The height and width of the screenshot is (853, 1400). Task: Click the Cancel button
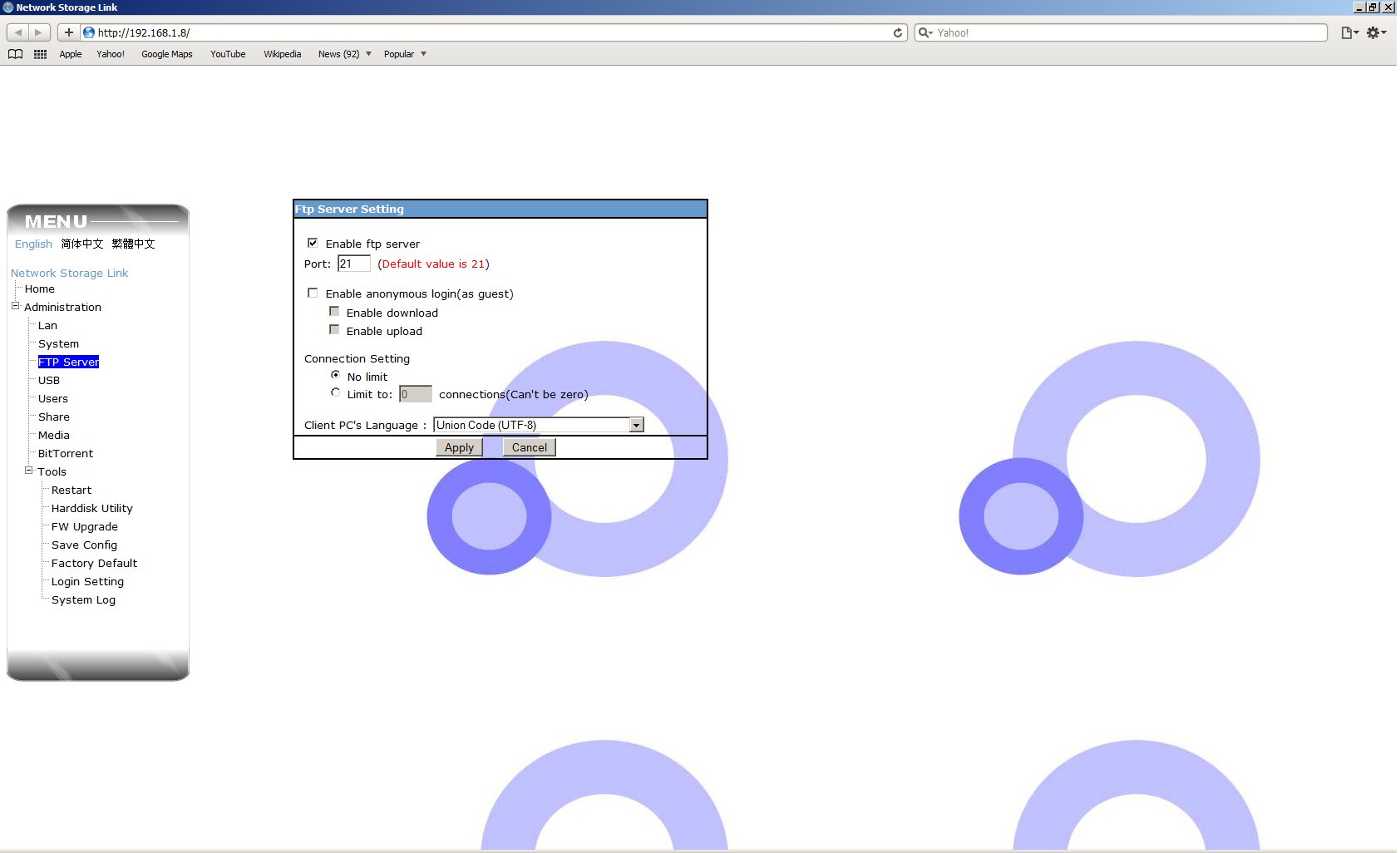click(530, 447)
